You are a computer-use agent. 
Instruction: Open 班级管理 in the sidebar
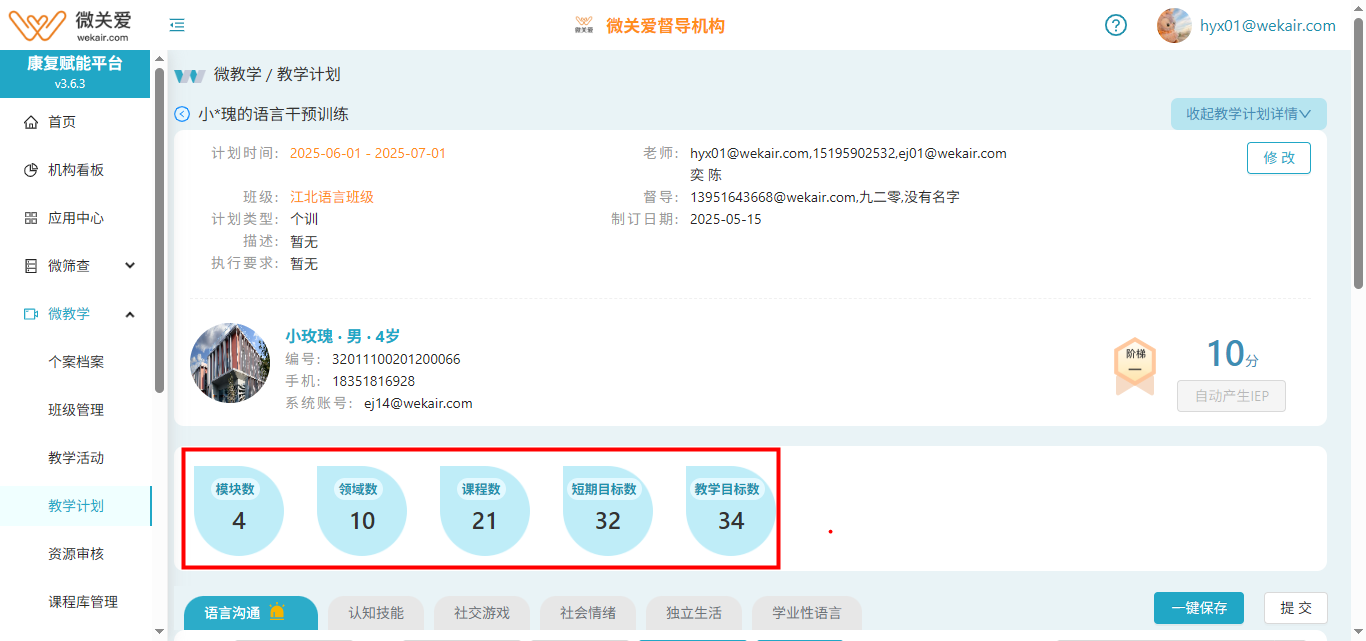click(x=76, y=410)
